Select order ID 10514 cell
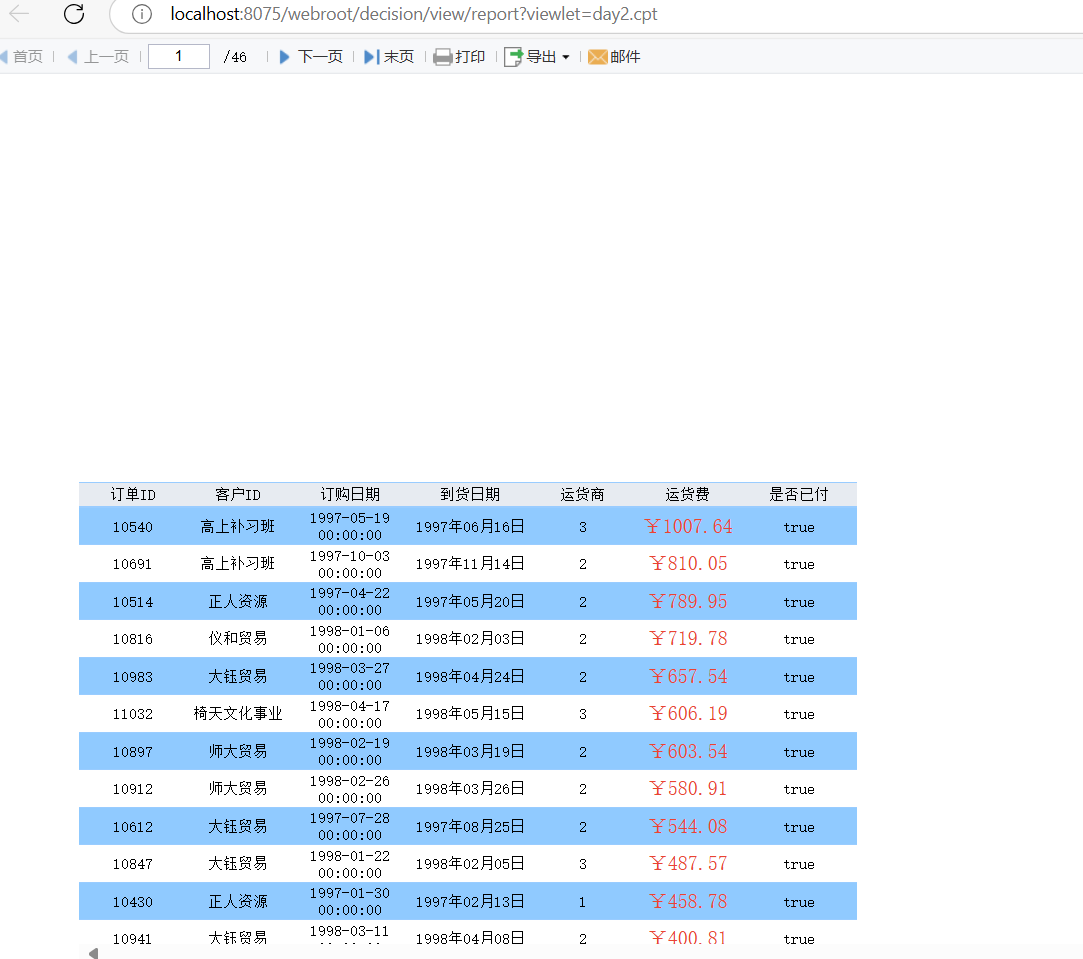This screenshot has height=959, width=1083. [x=133, y=602]
